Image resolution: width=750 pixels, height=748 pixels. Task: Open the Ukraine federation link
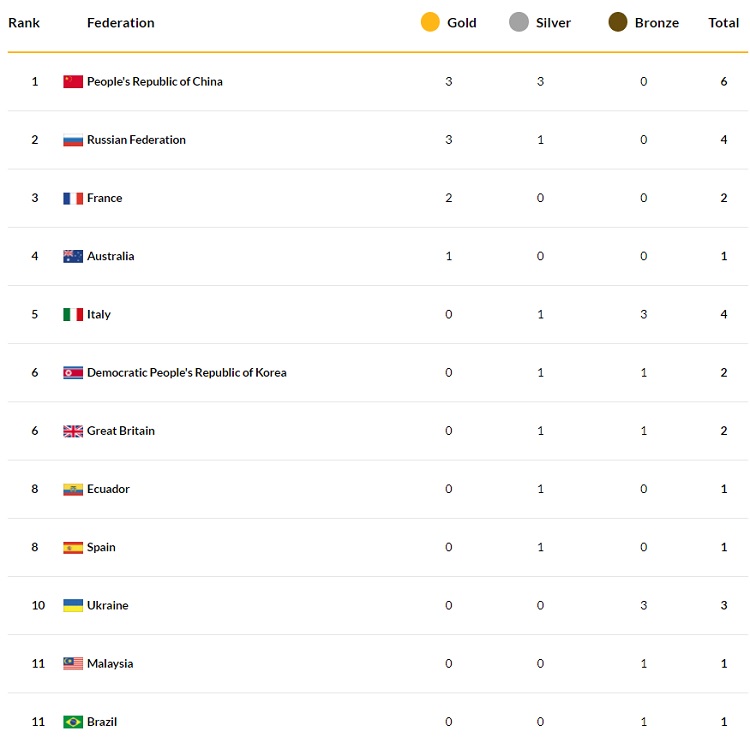pyautogui.click(x=108, y=605)
